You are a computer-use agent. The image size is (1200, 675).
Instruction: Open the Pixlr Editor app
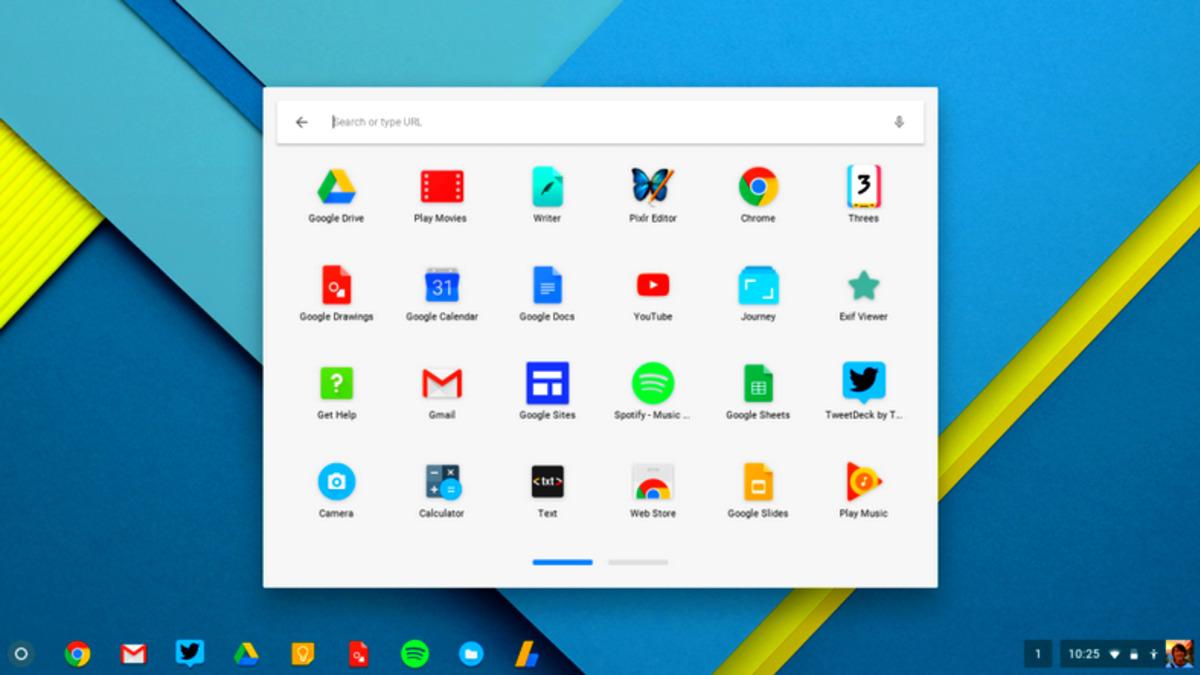point(652,187)
